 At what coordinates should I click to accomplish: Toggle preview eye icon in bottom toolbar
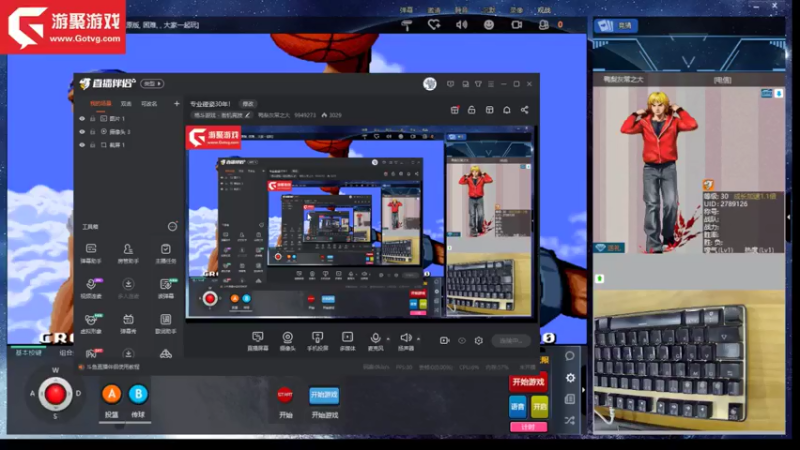462,340
